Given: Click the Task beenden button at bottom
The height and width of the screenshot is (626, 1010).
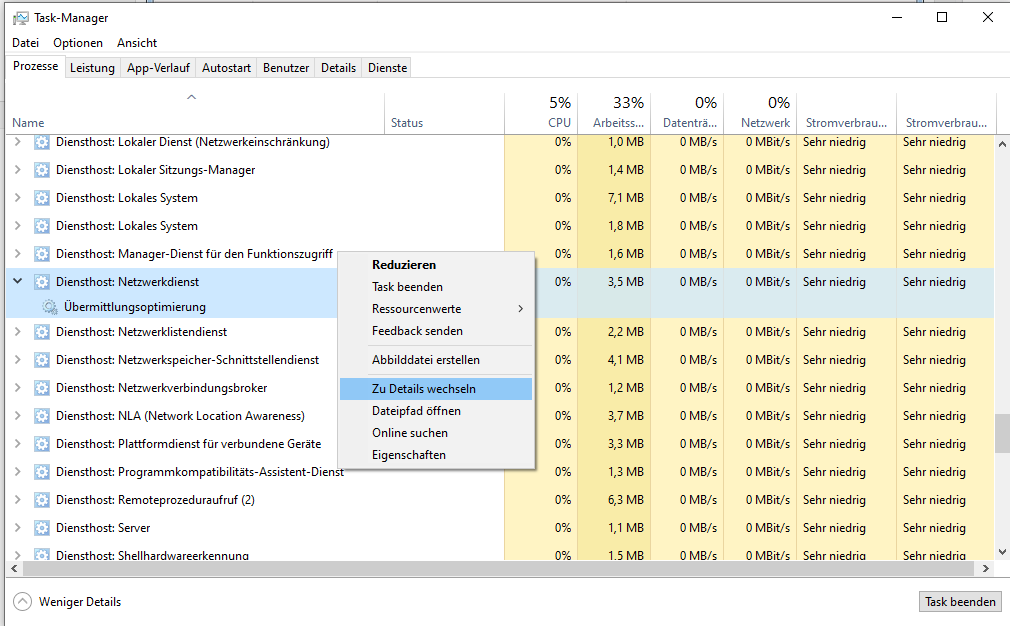Looking at the screenshot, I should pos(960,602).
